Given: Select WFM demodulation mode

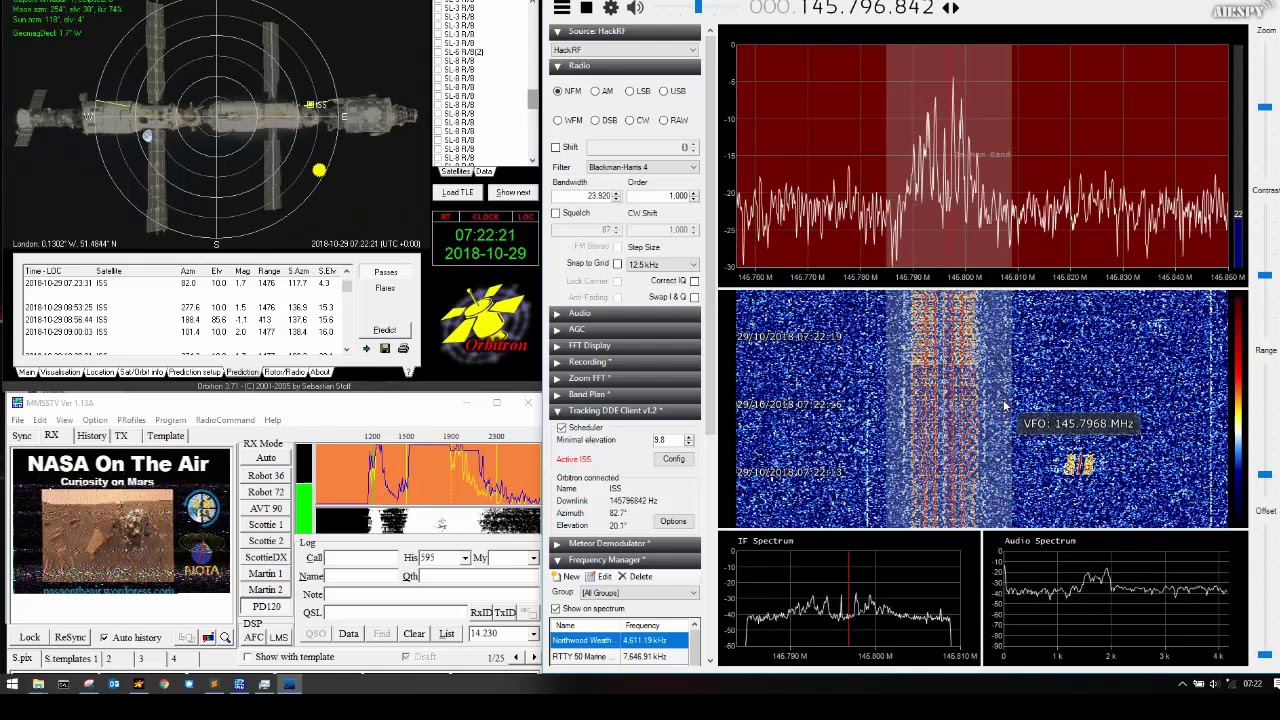Looking at the screenshot, I should [567, 120].
